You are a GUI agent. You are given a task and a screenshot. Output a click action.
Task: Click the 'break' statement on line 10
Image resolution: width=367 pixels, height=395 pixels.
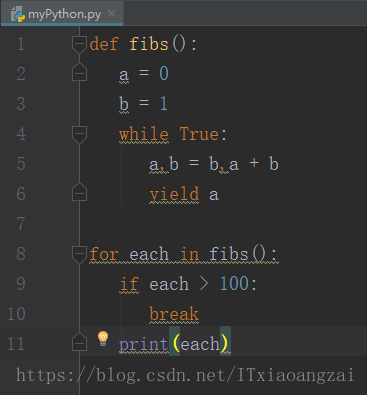pyautogui.click(x=174, y=314)
